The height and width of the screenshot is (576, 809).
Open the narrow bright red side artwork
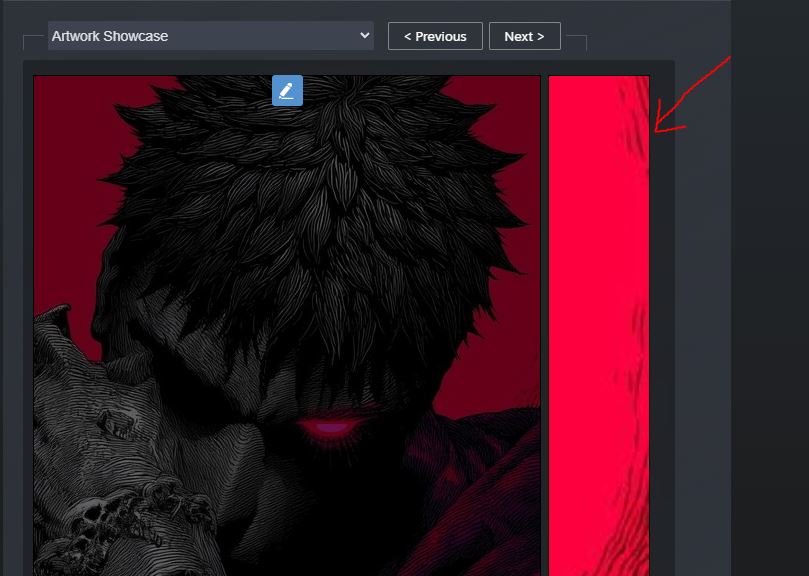click(x=598, y=326)
